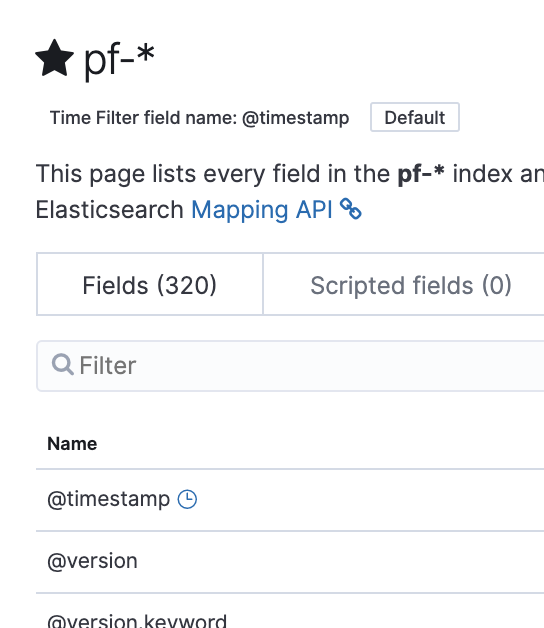Viewport: 544px width, 628px height.
Task: Select the @version.keyword field row
Action: (290, 612)
